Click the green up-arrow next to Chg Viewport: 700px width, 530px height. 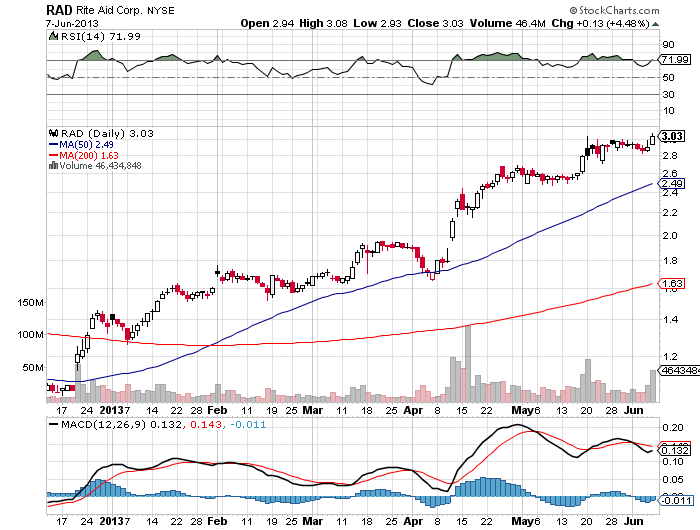[655, 24]
